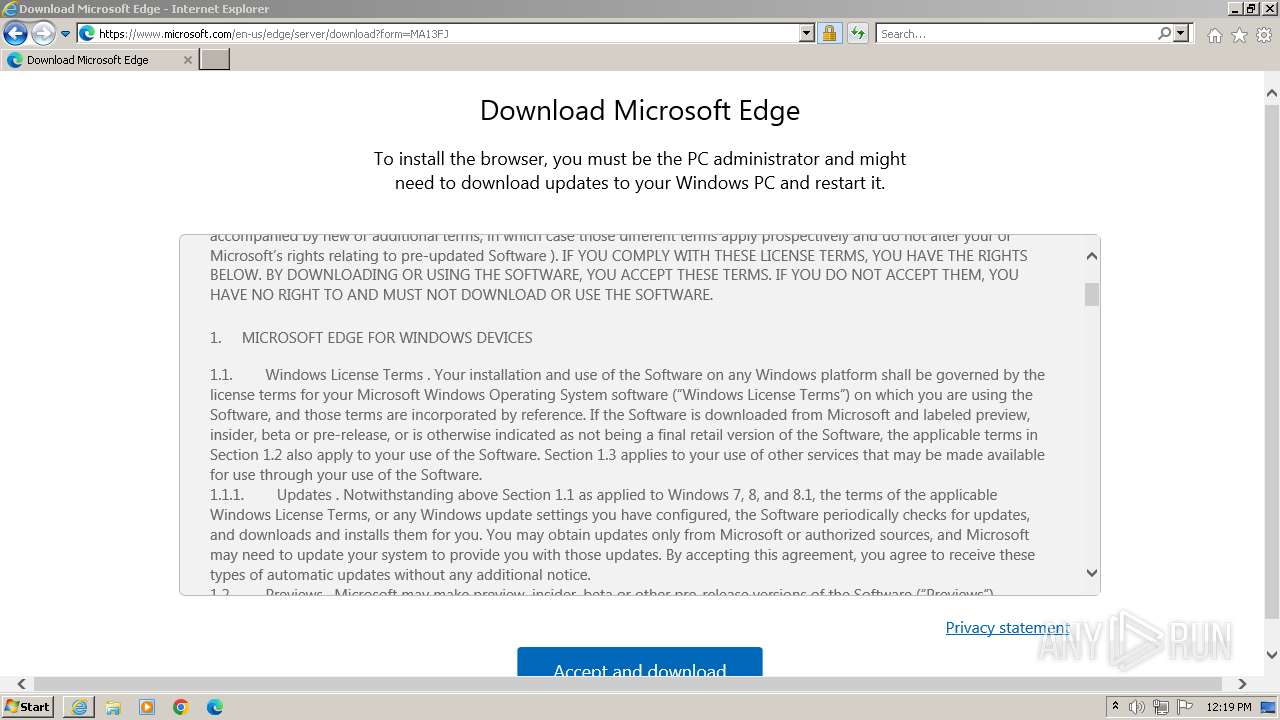Click the Edge site icon in address bar
The width and height of the screenshot is (1280, 720).
[87, 33]
